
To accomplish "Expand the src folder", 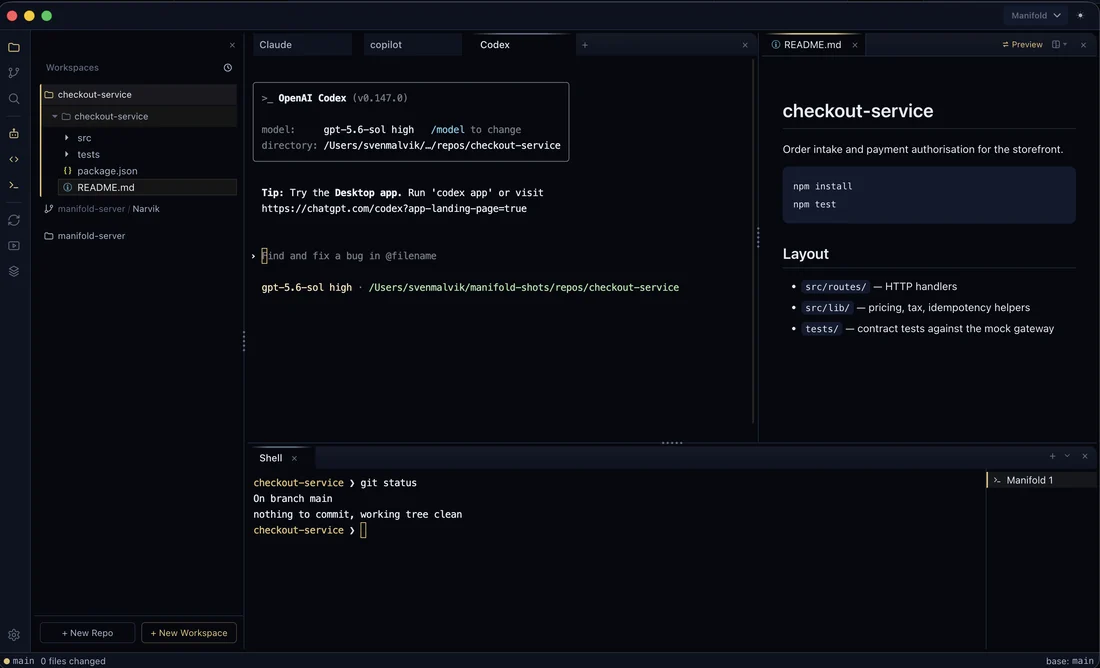I will [67, 138].
